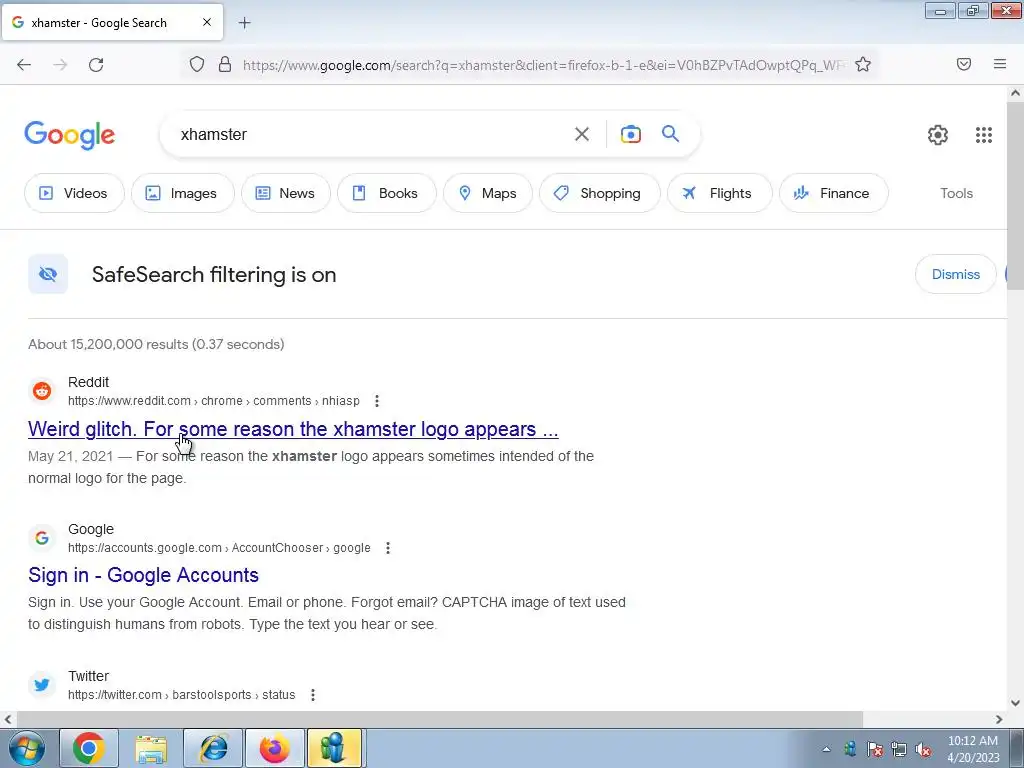Open more options for the Twitter result
Screen dimensions: 1024x768
[x=313, y=694]
